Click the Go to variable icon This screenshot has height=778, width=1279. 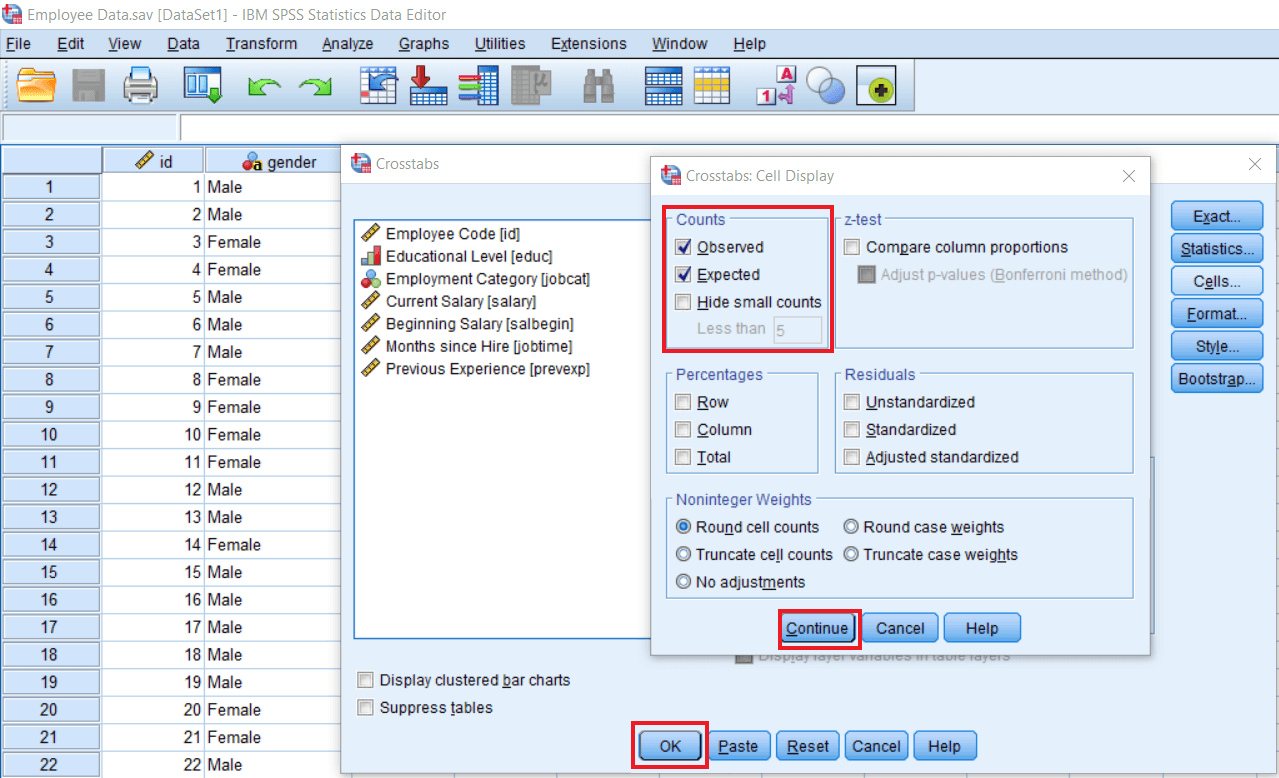(429, 86)
